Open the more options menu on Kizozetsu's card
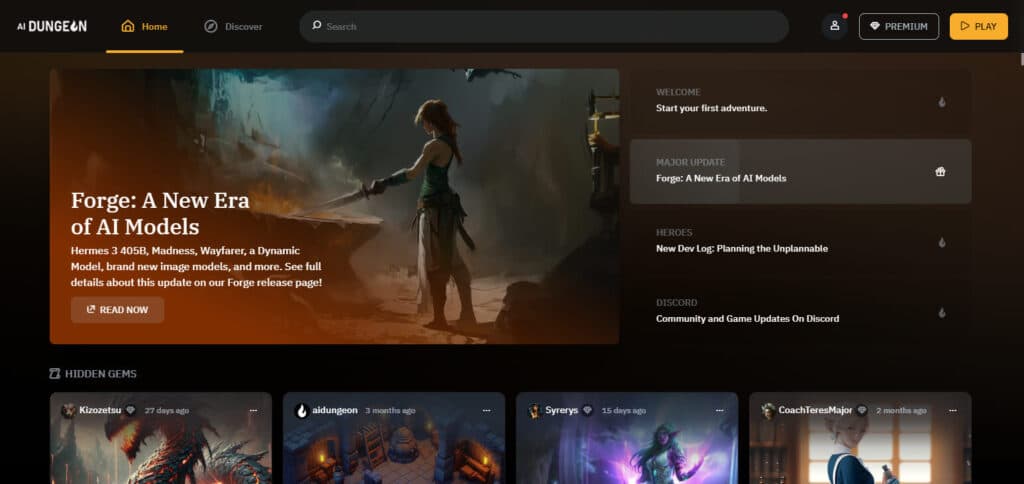Image resolution: width=1024 pixels, height=484 pixels. coord(253,410)
